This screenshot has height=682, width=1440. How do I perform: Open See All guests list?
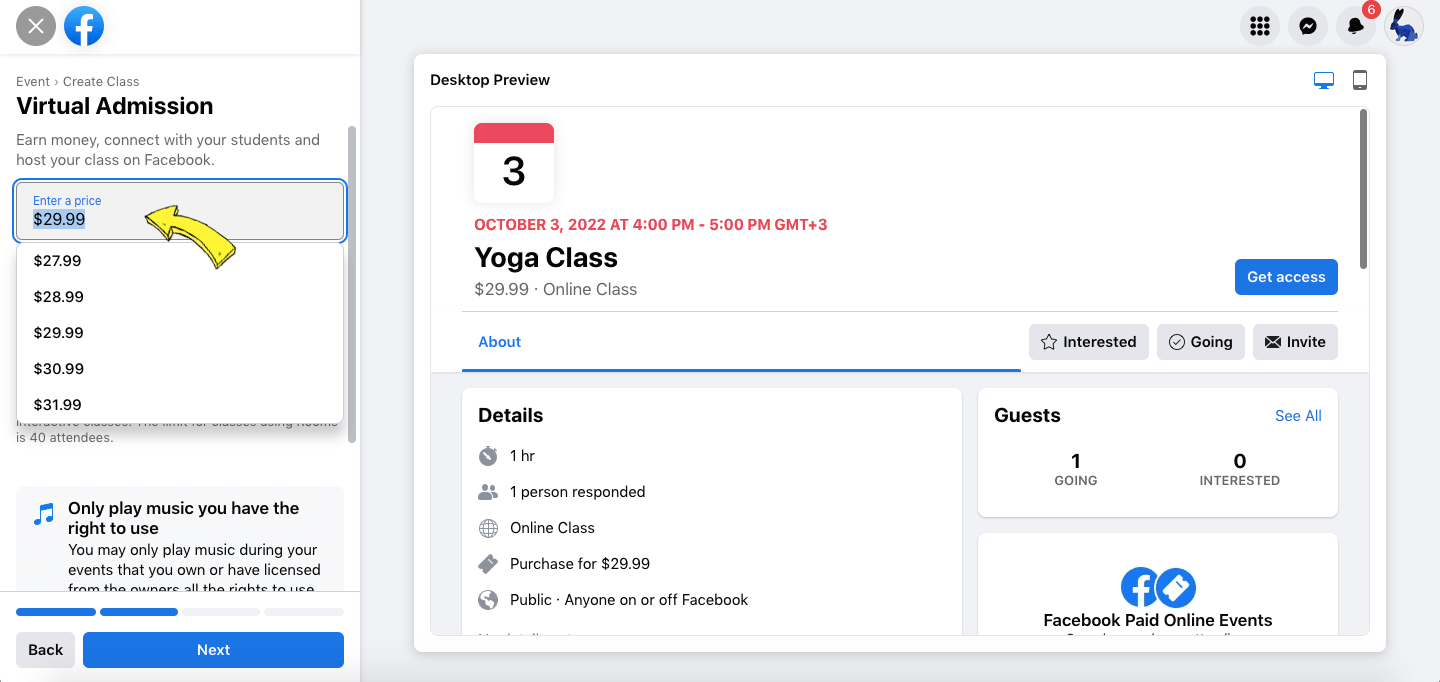1298,415
